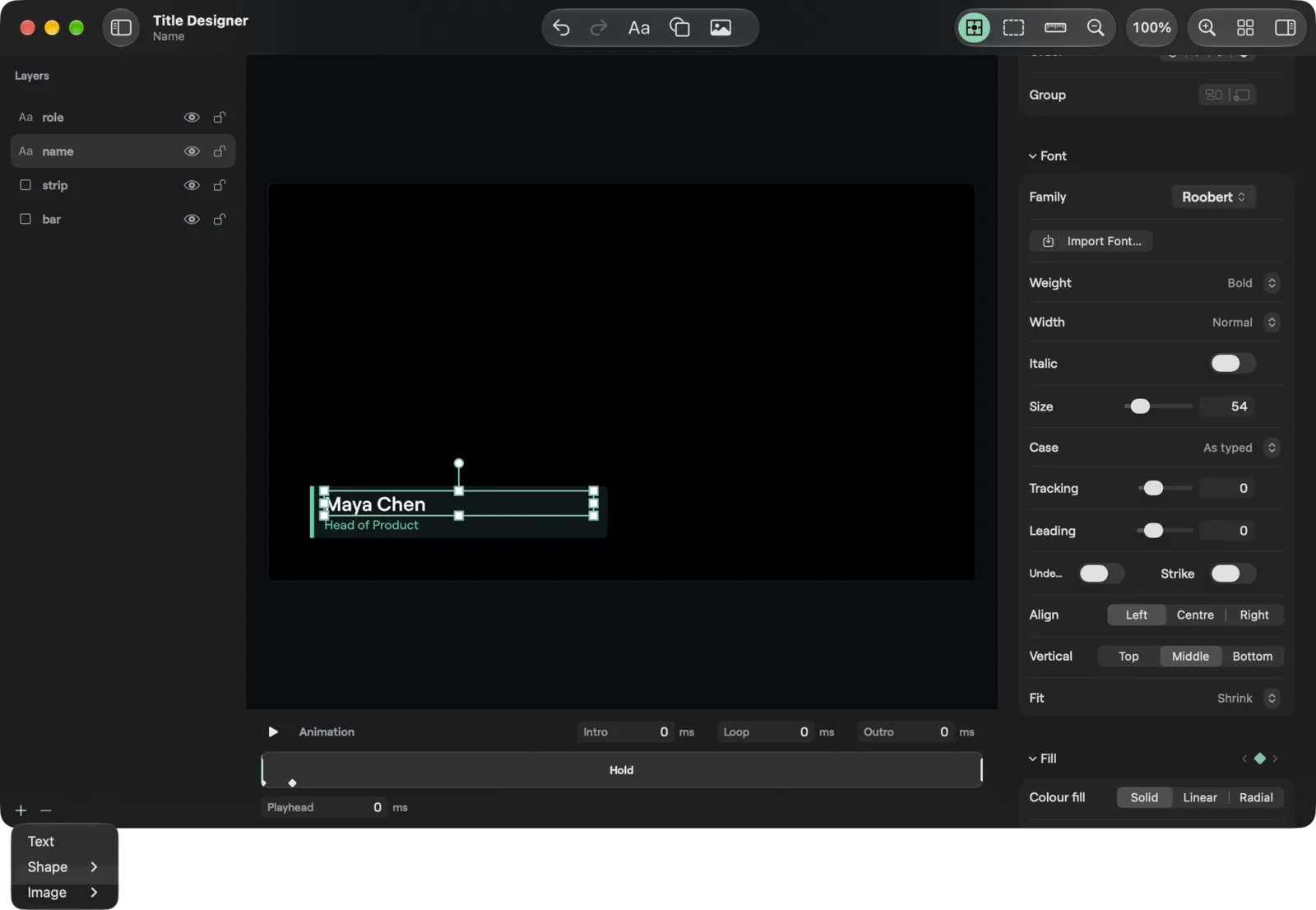Toggle the green snapping guides button
This screenshot has width=1316, height=910.
974,28
